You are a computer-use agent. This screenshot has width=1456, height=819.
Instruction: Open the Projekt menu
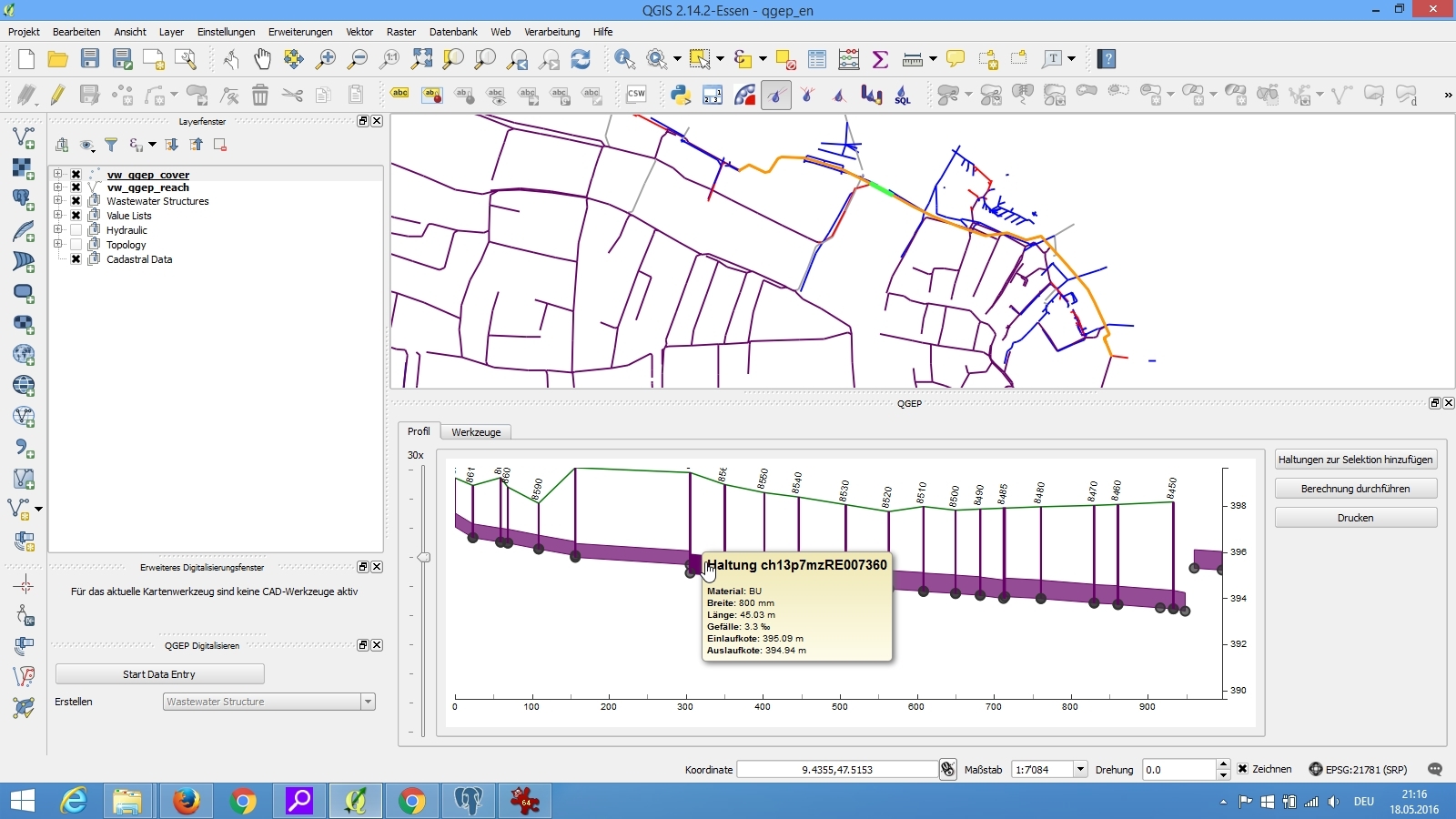click(x=25, y=32)
